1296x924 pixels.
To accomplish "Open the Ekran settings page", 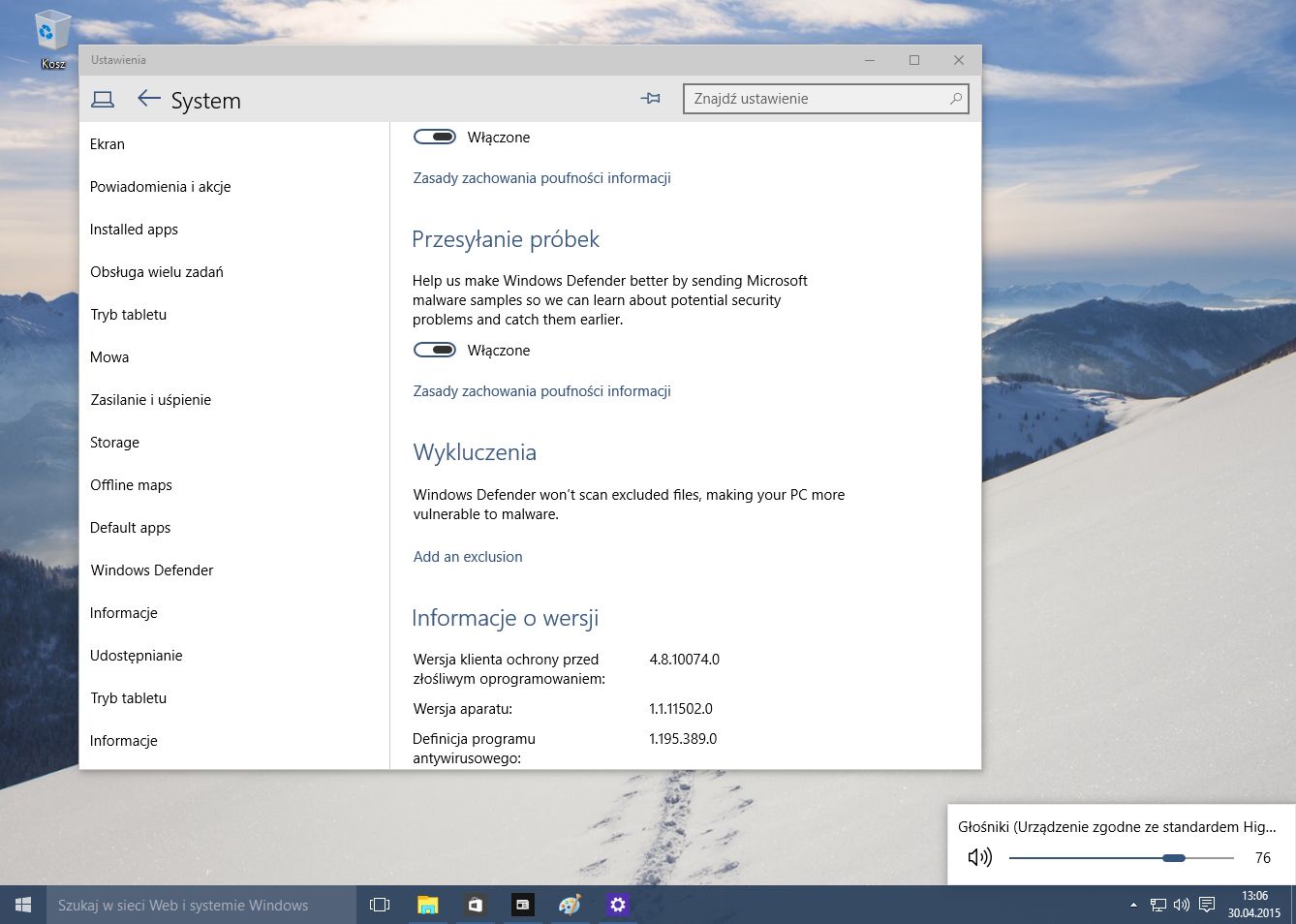I will 108,143.
